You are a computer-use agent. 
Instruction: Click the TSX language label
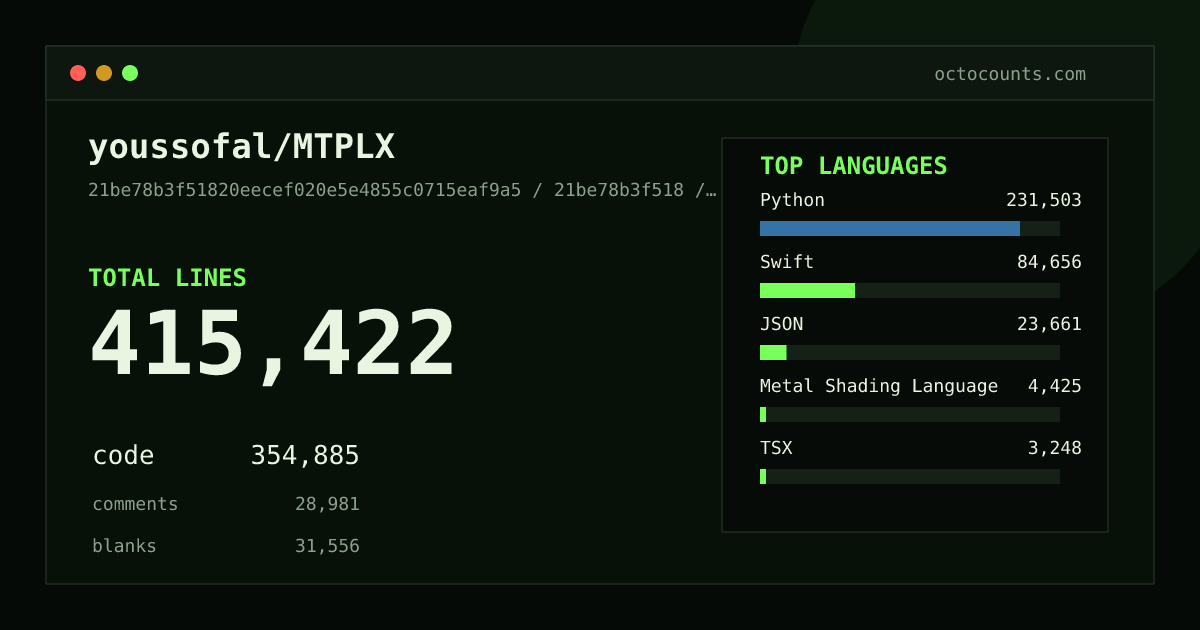(x=776, y=448)
